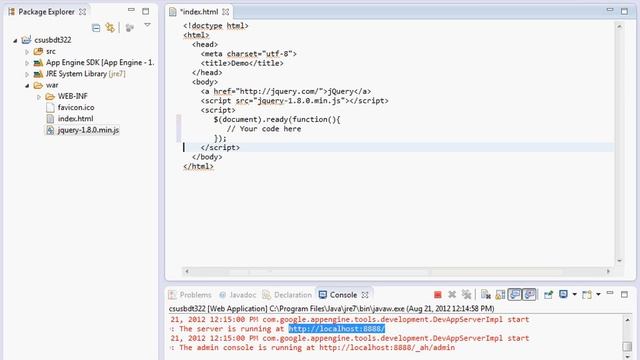Maximize the editor area
The width and height of the screenshot is (640, 360).
624,11
